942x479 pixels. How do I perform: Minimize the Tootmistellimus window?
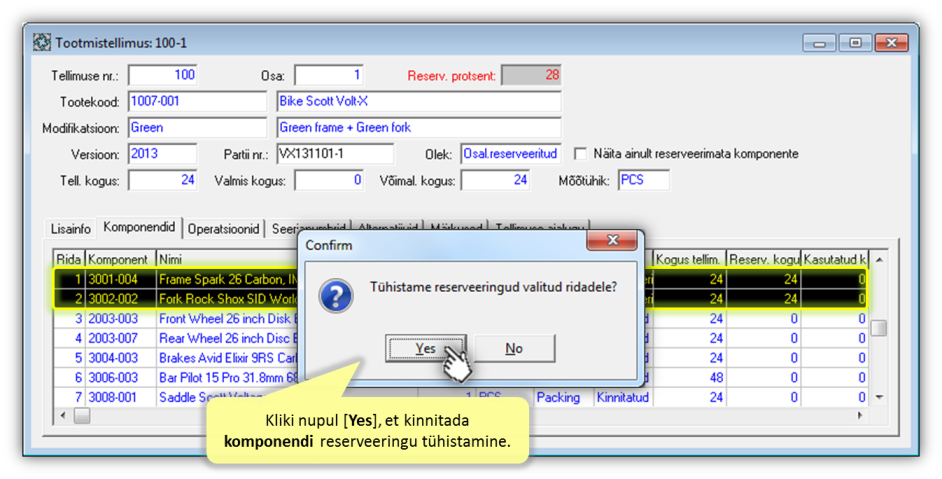819,43
